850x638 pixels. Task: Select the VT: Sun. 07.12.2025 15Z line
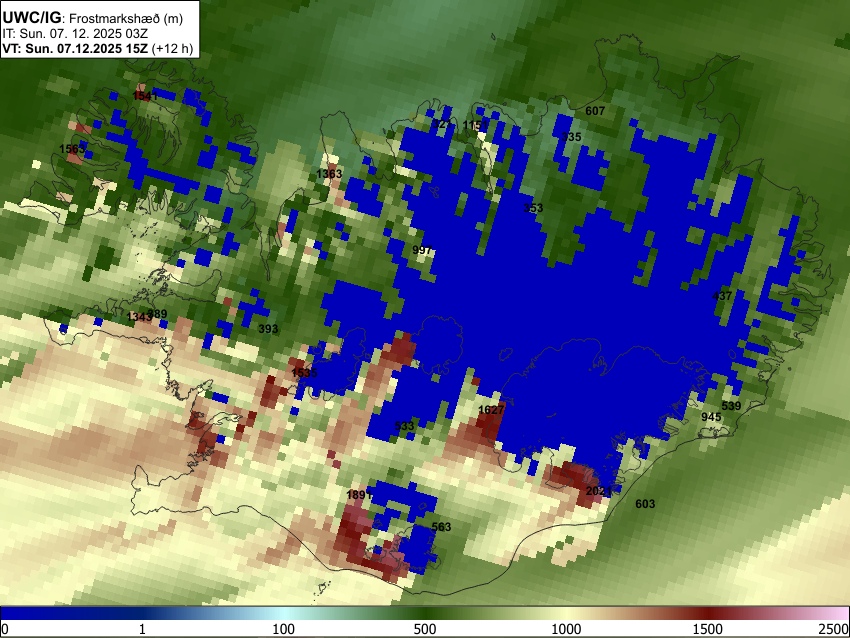[x=98, y=48]
